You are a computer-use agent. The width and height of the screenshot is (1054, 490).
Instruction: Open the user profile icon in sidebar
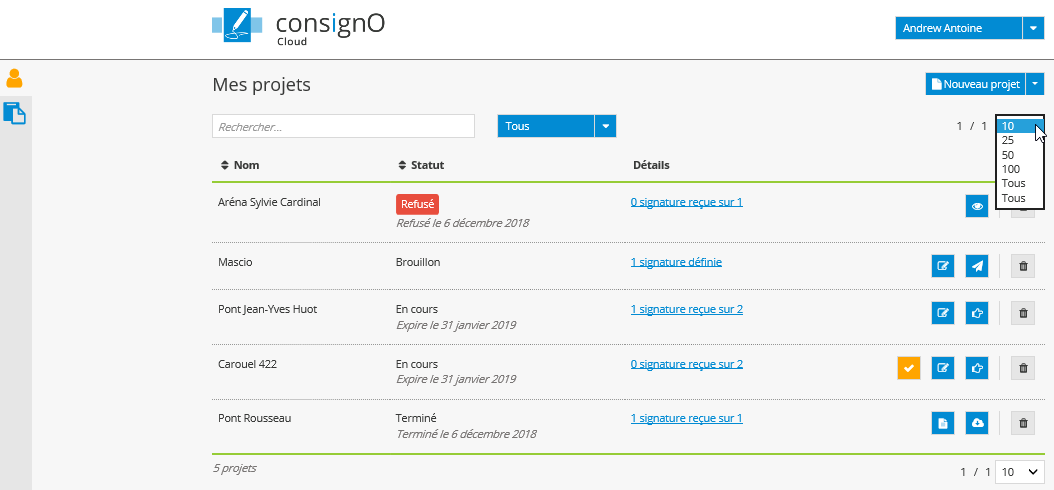point(15,78)
